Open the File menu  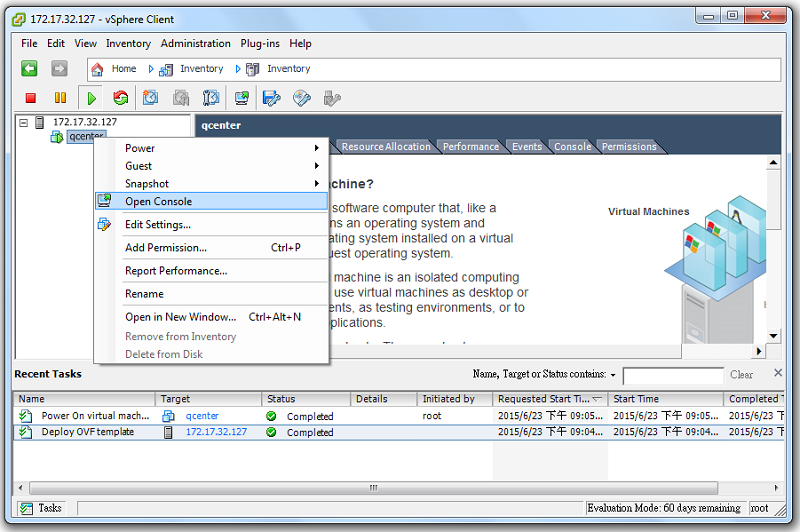(x=29, y=43)
